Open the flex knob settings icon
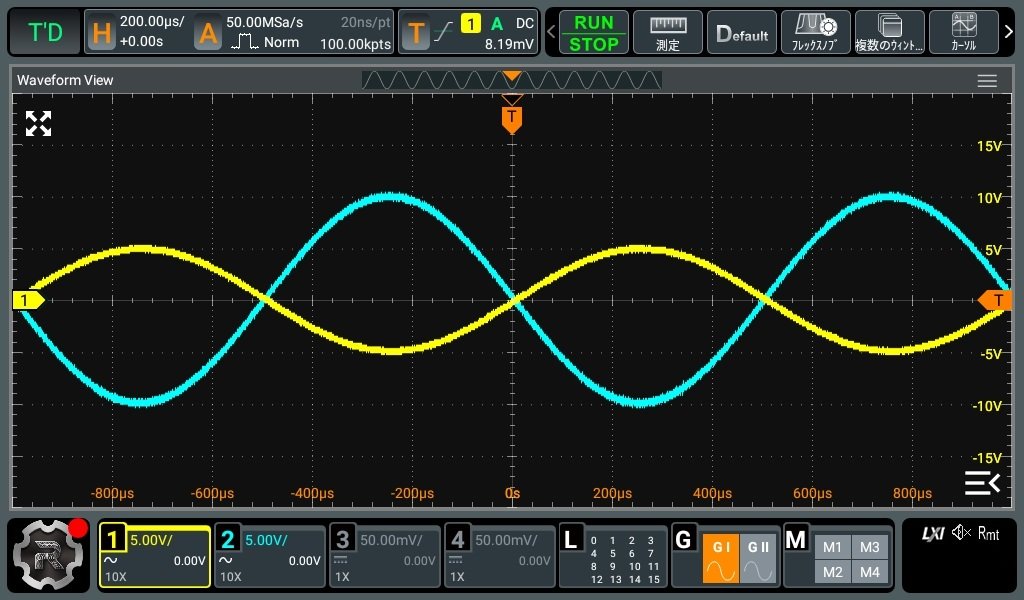Screen dimensions: 1024x600 (x=816, y=33)
